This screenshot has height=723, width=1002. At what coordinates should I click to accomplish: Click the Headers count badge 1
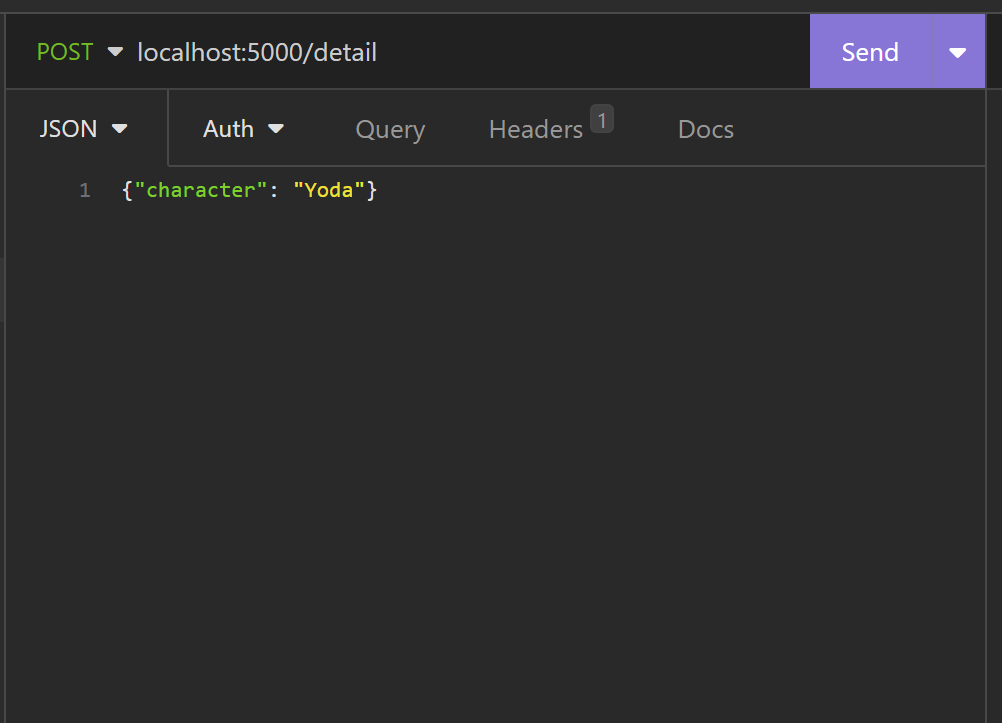point(601,119)
